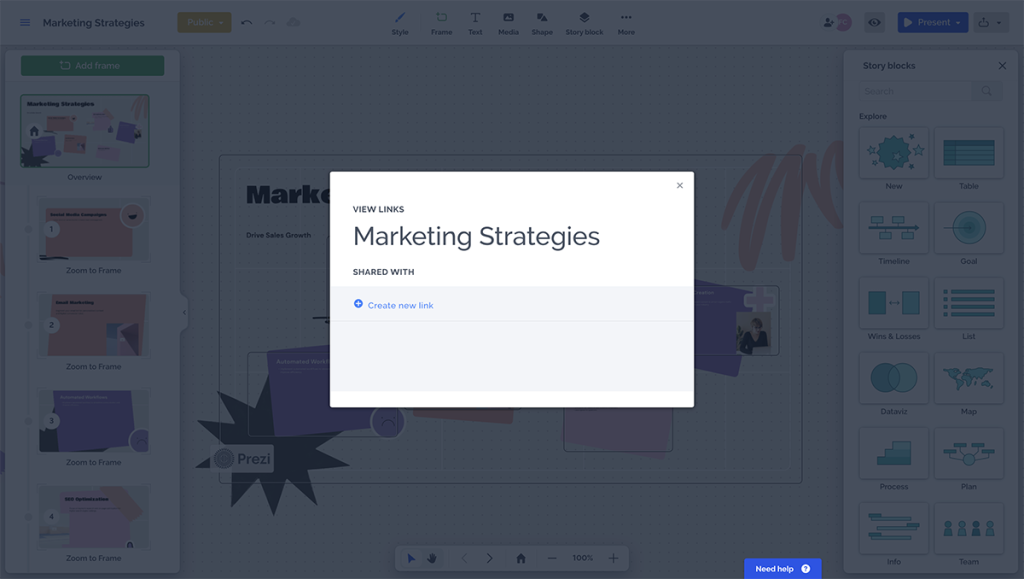Click the zoom-in control near 100%

[x=613, y=558]
